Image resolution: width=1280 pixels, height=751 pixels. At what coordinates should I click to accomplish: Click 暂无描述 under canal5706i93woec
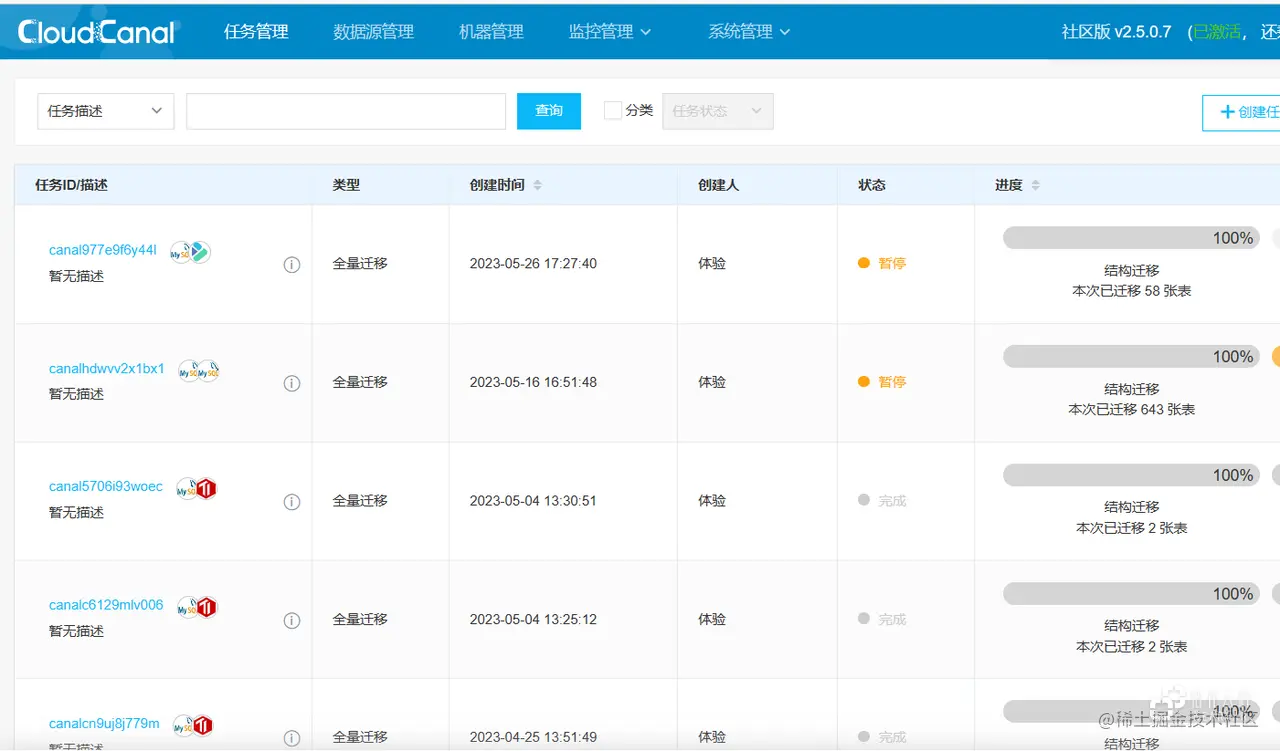click(x=76, y=513)
